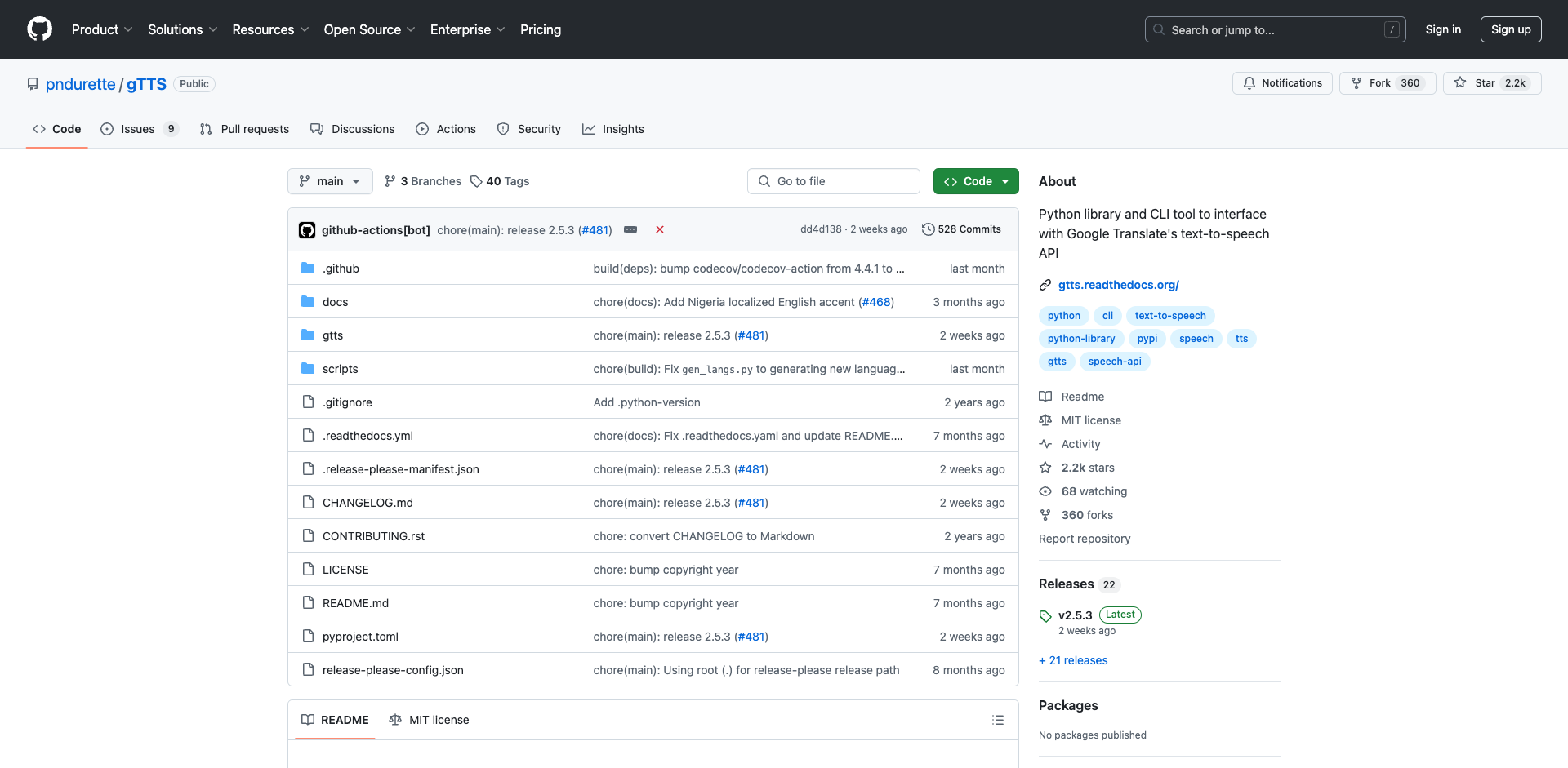
Task: Click the Notifications button
Action: click(1282, 83)
